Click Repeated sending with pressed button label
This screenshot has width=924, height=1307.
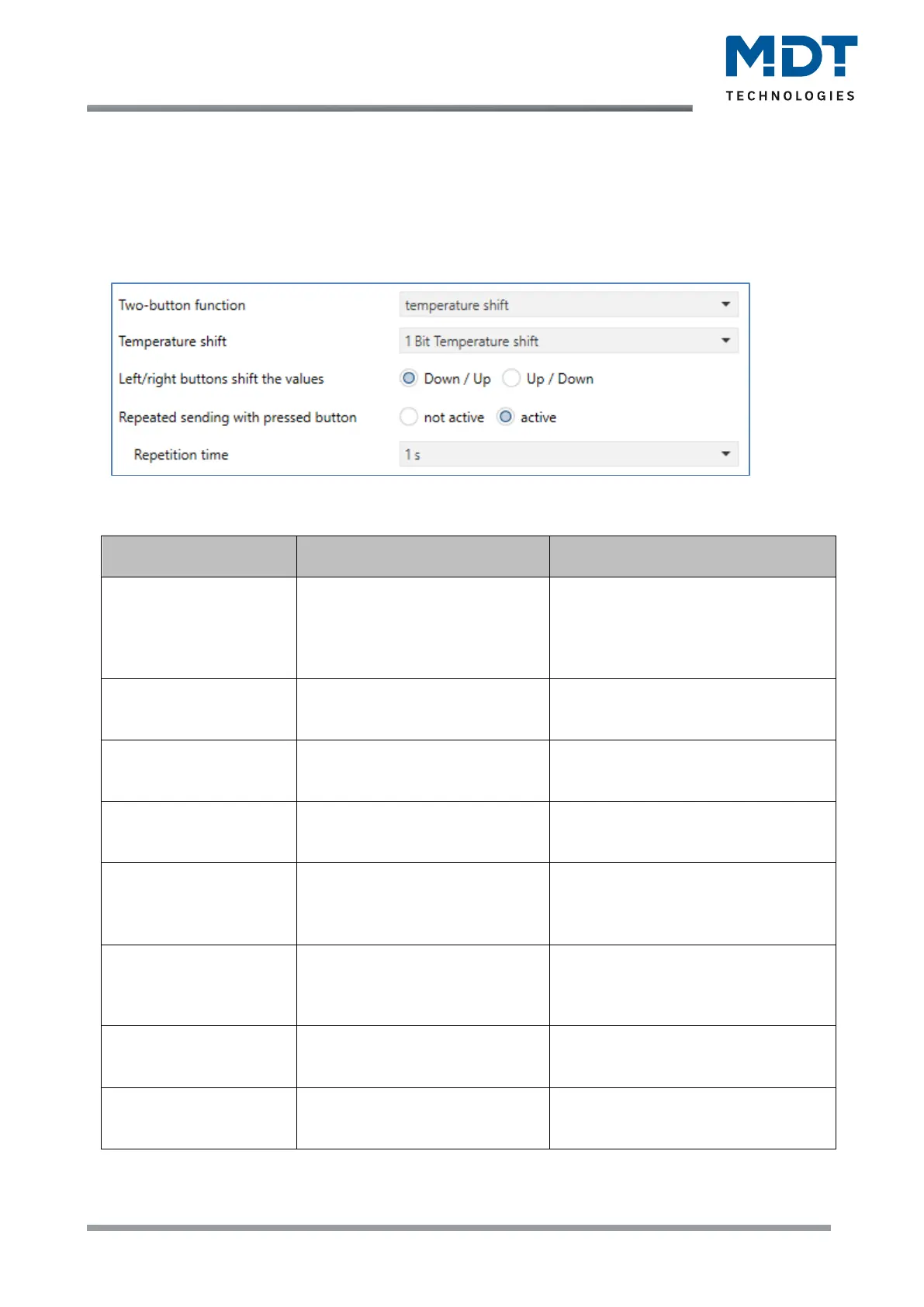237,418
